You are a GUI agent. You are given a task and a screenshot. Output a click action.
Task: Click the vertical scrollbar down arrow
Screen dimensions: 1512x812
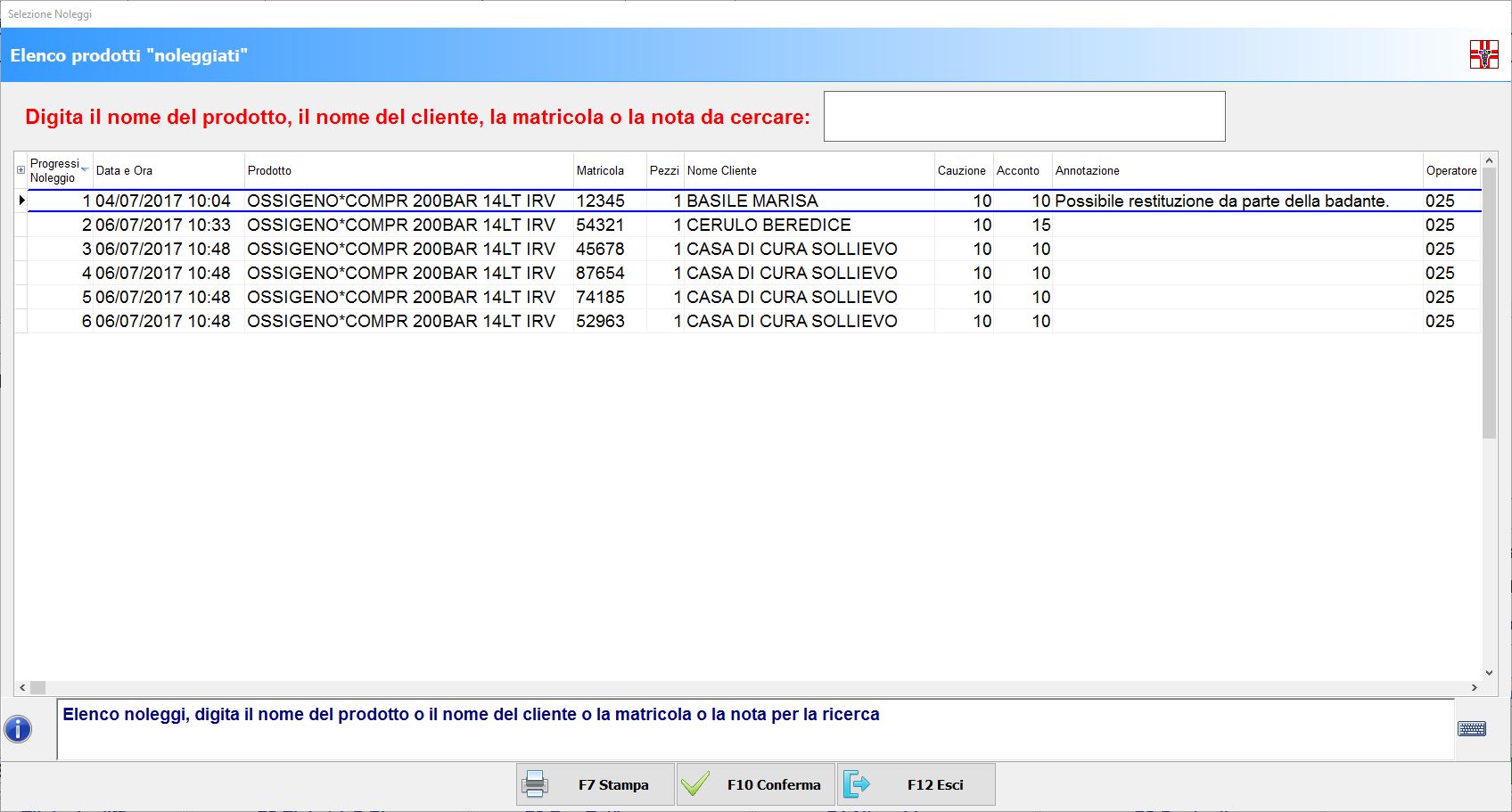[x=1489, y=673]
